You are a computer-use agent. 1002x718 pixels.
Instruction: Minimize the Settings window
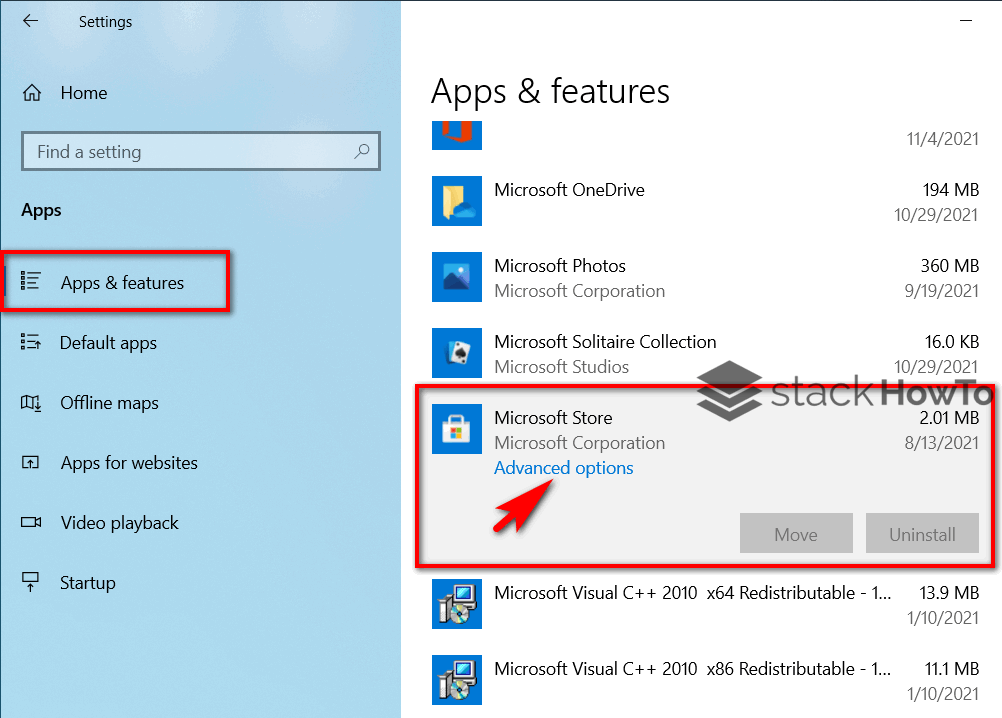click(966, 21)
